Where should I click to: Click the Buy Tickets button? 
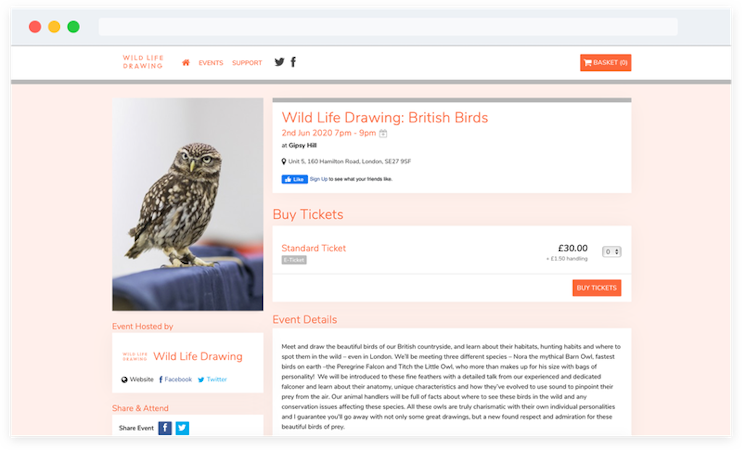tap(596, 288)
